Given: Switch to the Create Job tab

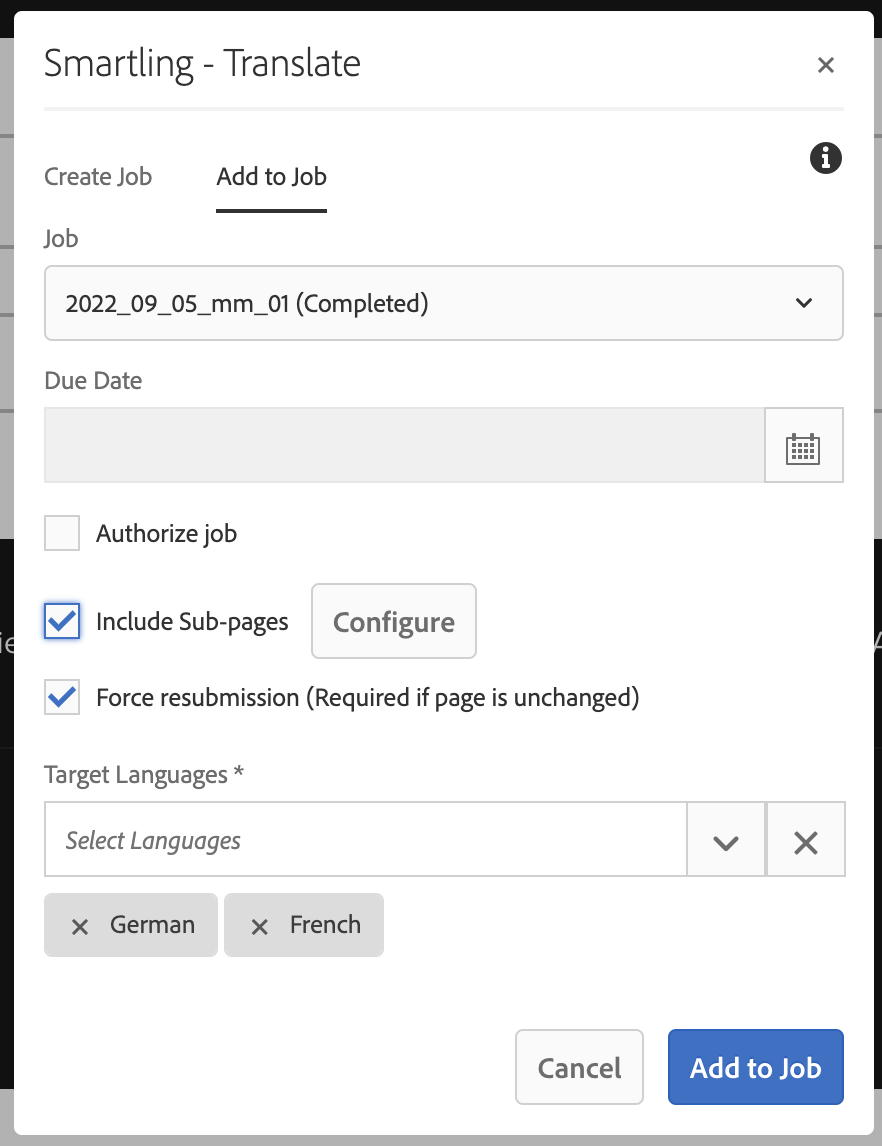Looking at the screenshot, I should pyautogui.click(x=98, y=177).
